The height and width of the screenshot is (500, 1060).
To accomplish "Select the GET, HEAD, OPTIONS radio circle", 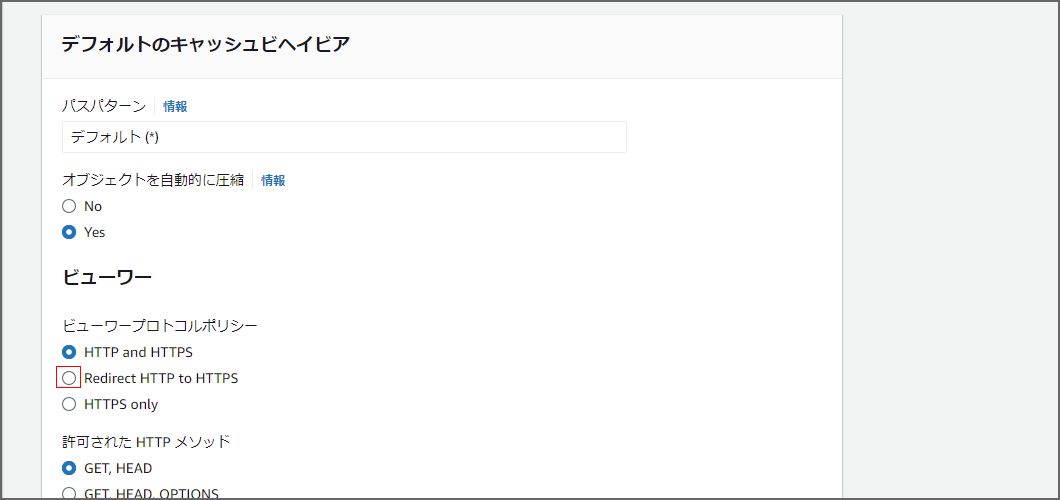I will click(x=69, y=493).
